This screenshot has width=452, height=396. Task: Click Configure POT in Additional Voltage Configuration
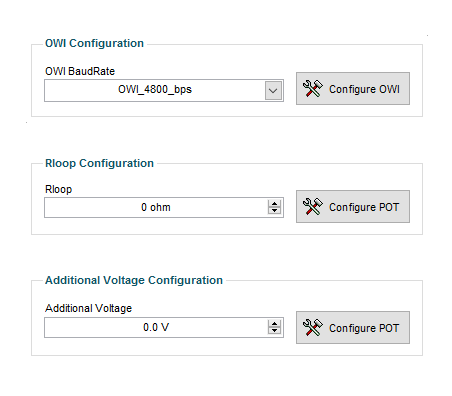coord(353,328)
